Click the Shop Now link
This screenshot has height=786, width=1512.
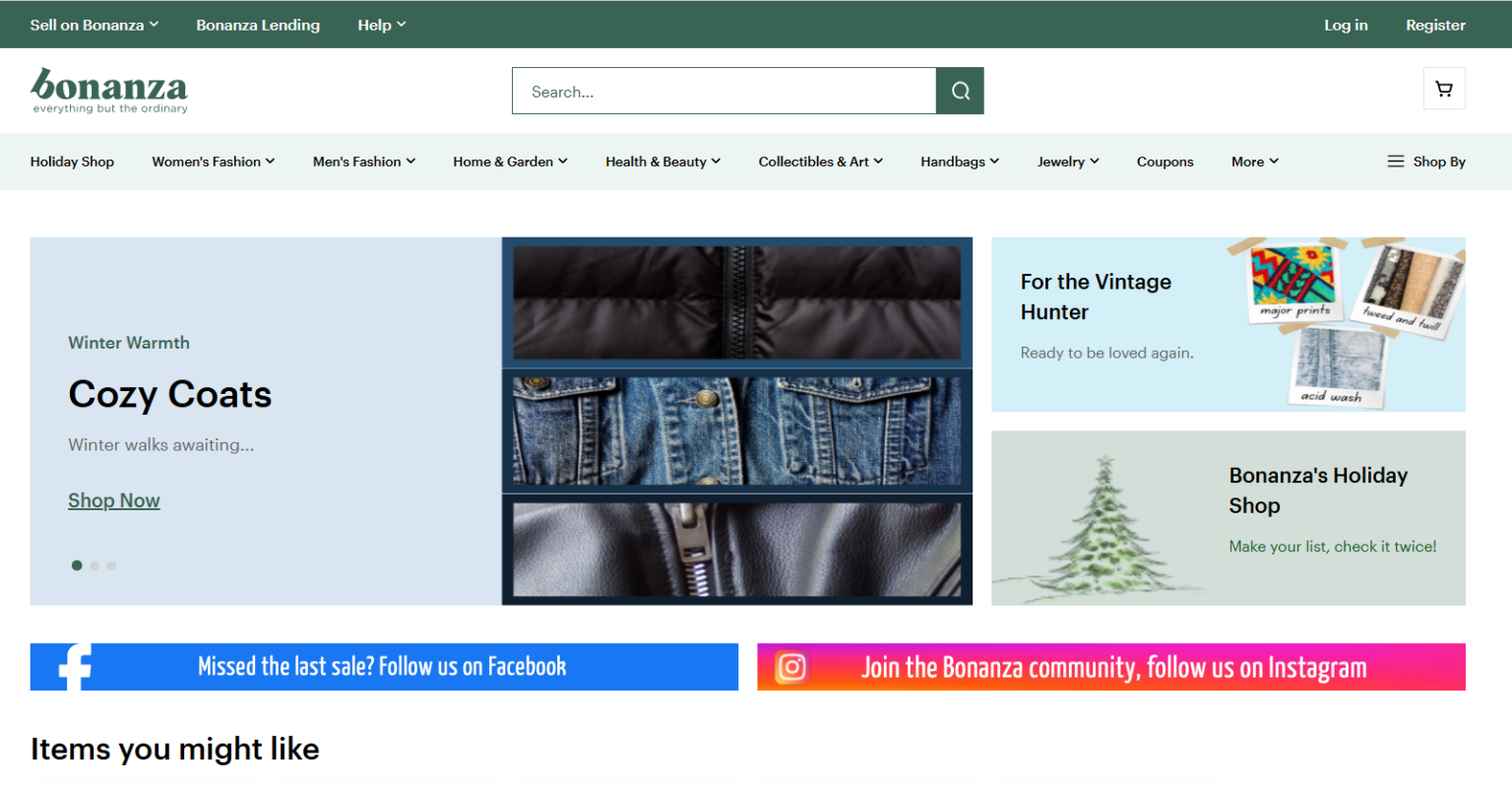click(x=113, y=500)
